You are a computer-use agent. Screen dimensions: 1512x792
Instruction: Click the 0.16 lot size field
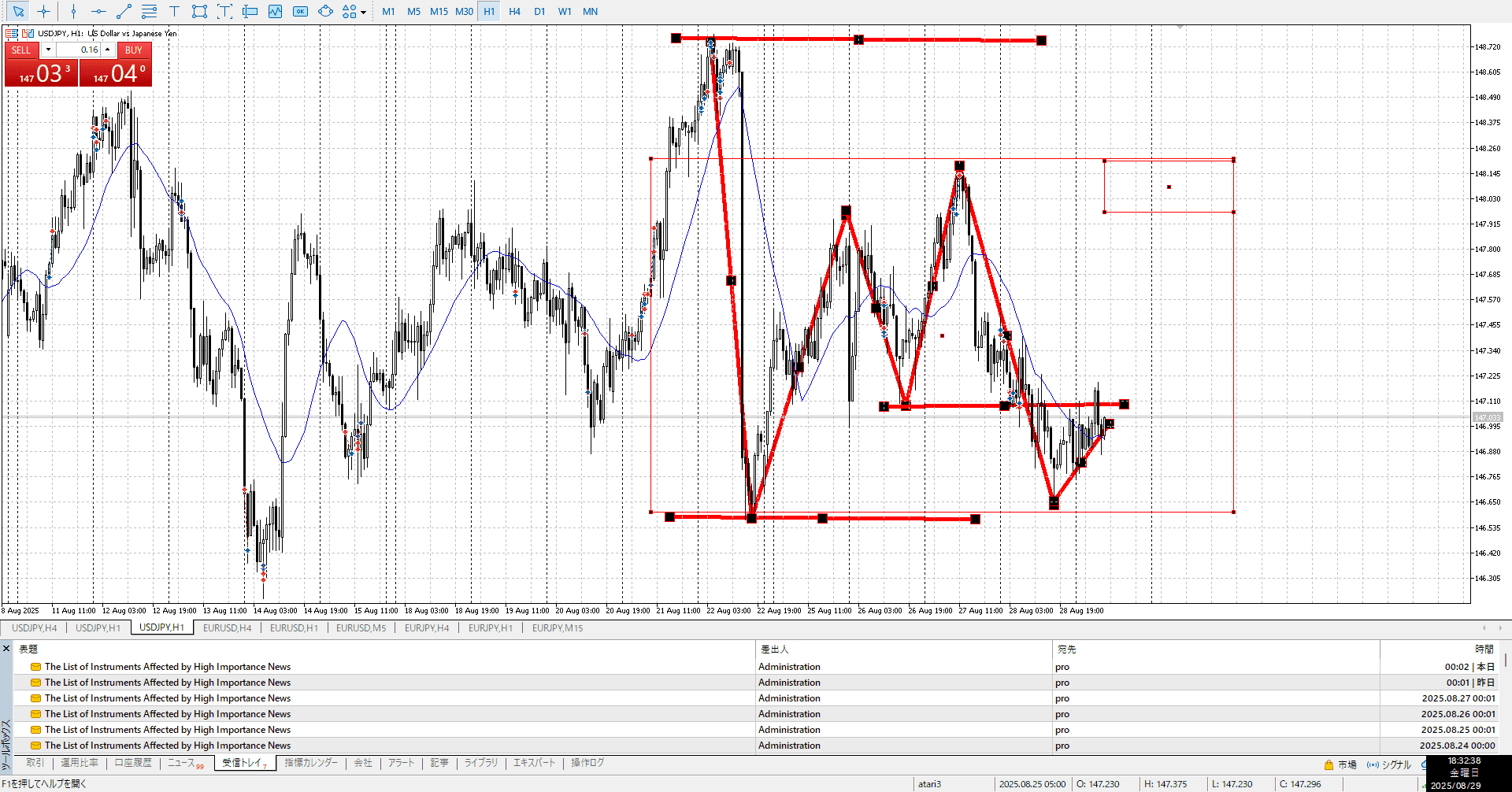[x=79, y=50]
